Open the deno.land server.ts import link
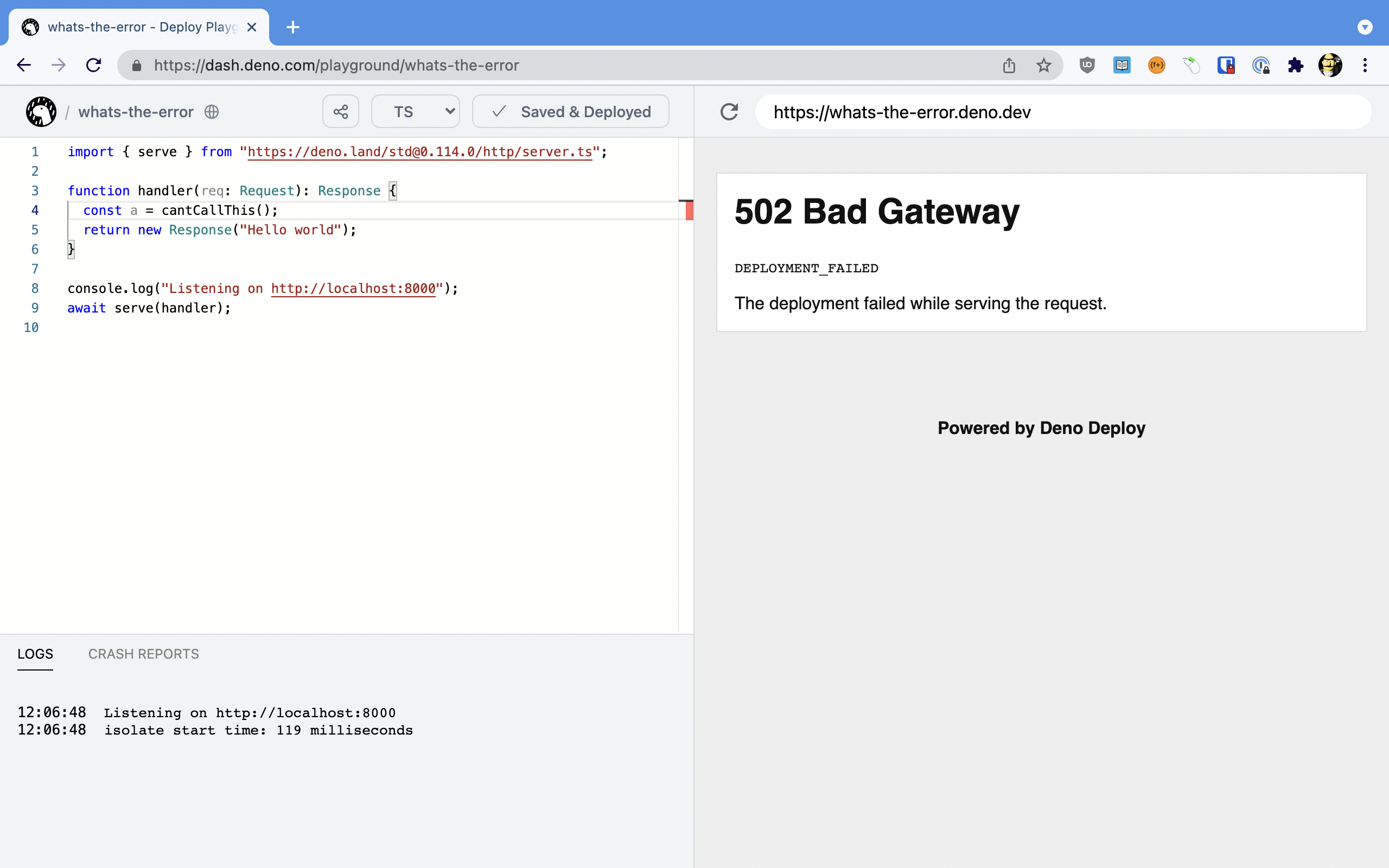 [419, 151]
